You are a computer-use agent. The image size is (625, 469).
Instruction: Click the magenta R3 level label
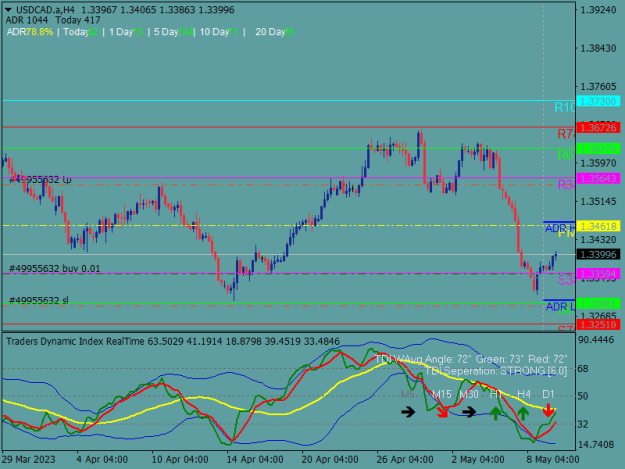pos(566,184)
